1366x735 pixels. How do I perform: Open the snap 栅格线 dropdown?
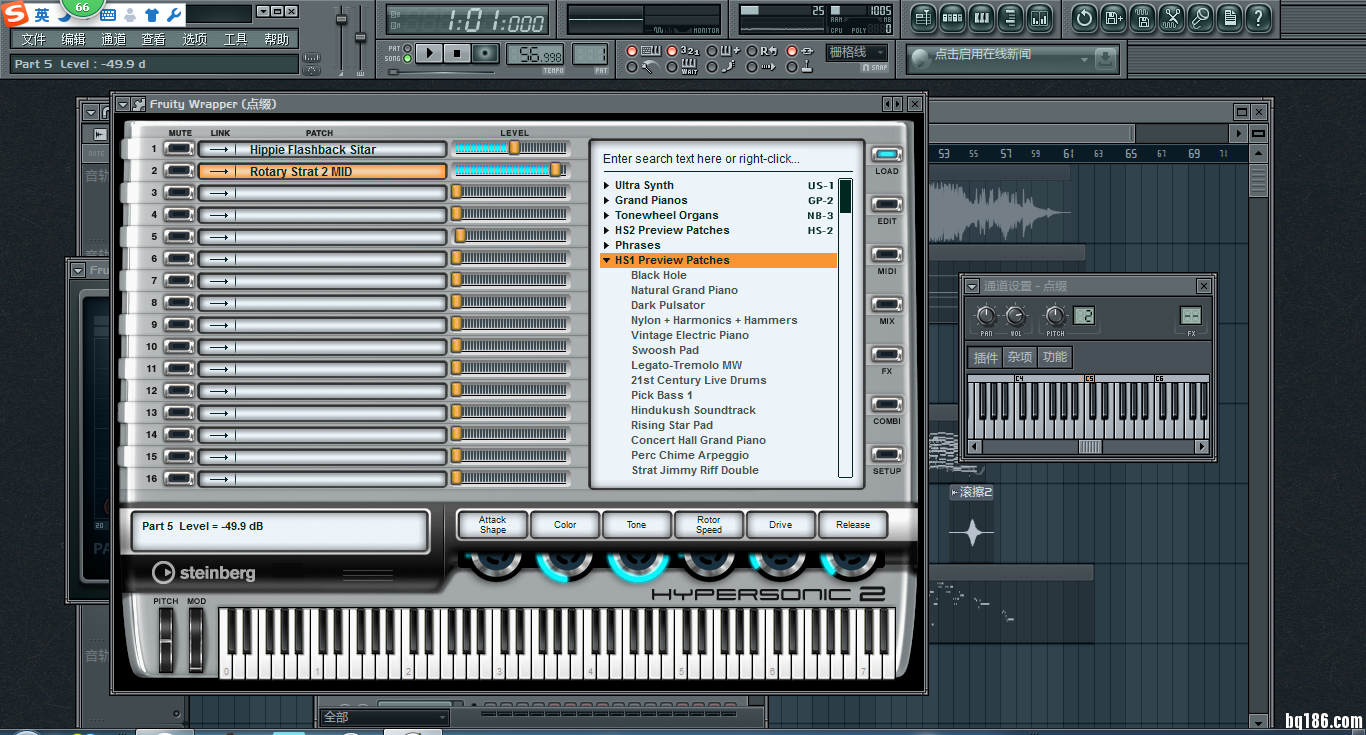coord(857,53)
